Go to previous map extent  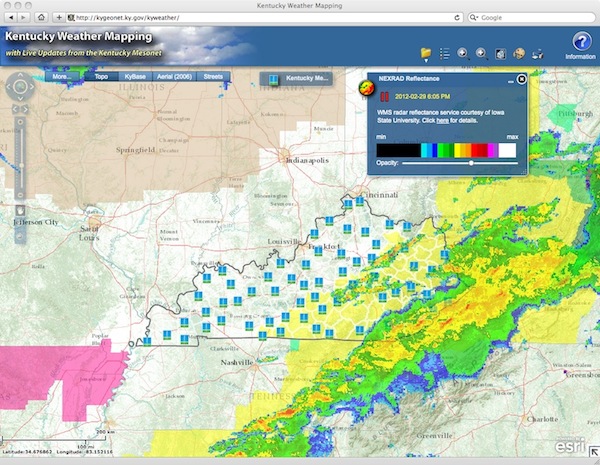16,109
